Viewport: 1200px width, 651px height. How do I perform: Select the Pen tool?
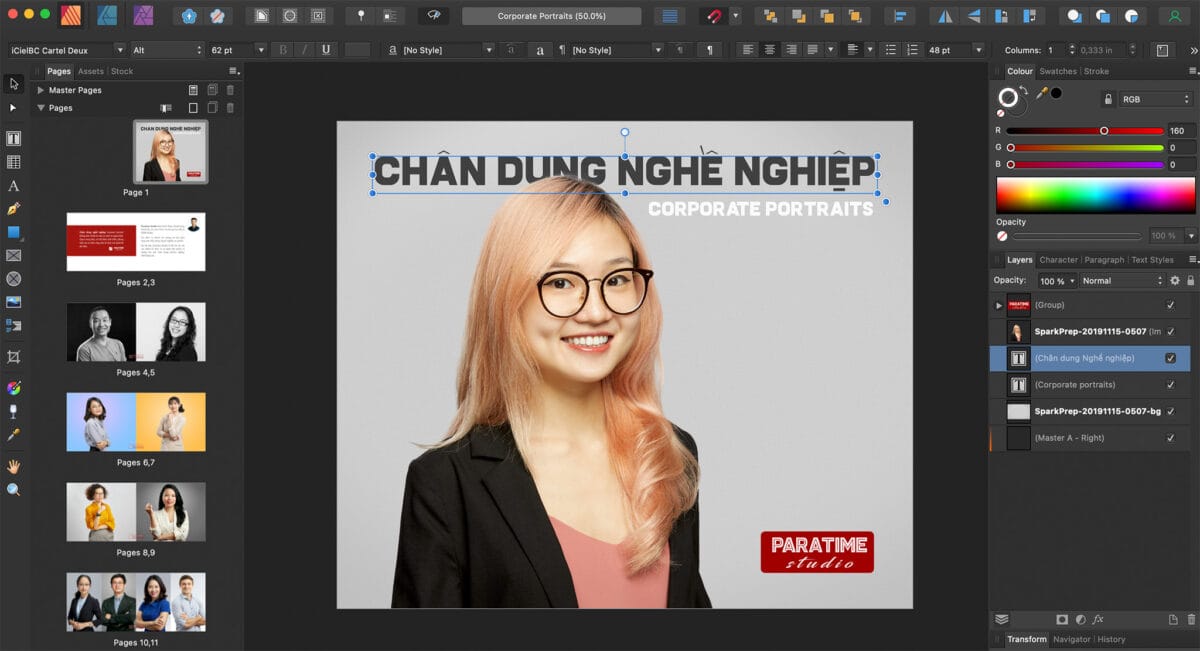14,209
